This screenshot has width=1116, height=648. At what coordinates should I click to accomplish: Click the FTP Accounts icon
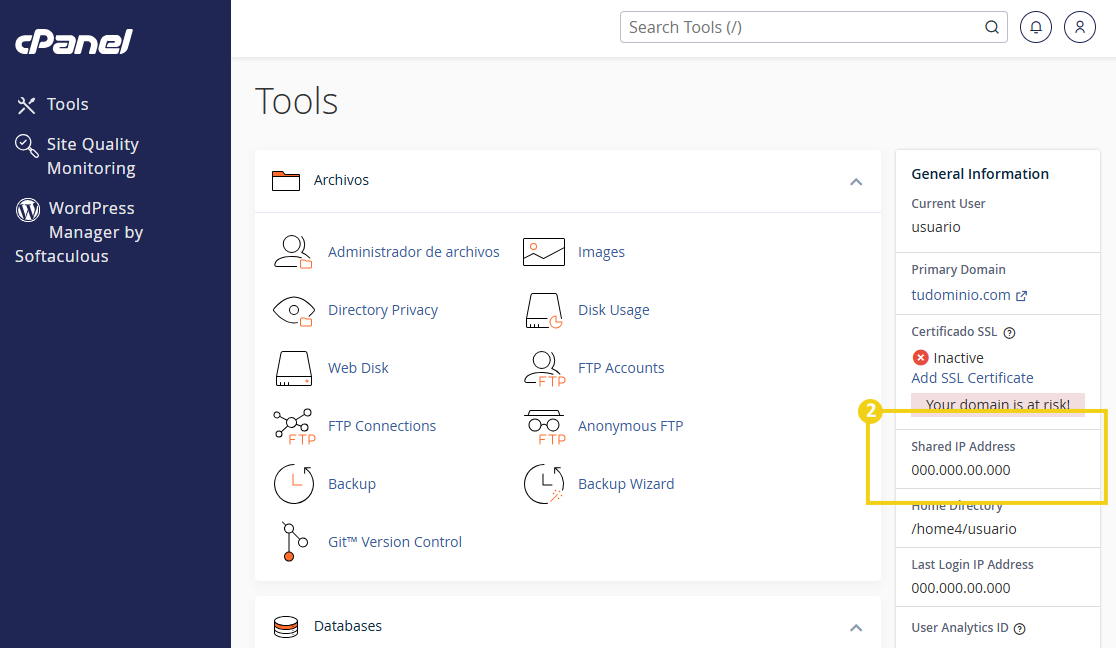click(544, 368)
